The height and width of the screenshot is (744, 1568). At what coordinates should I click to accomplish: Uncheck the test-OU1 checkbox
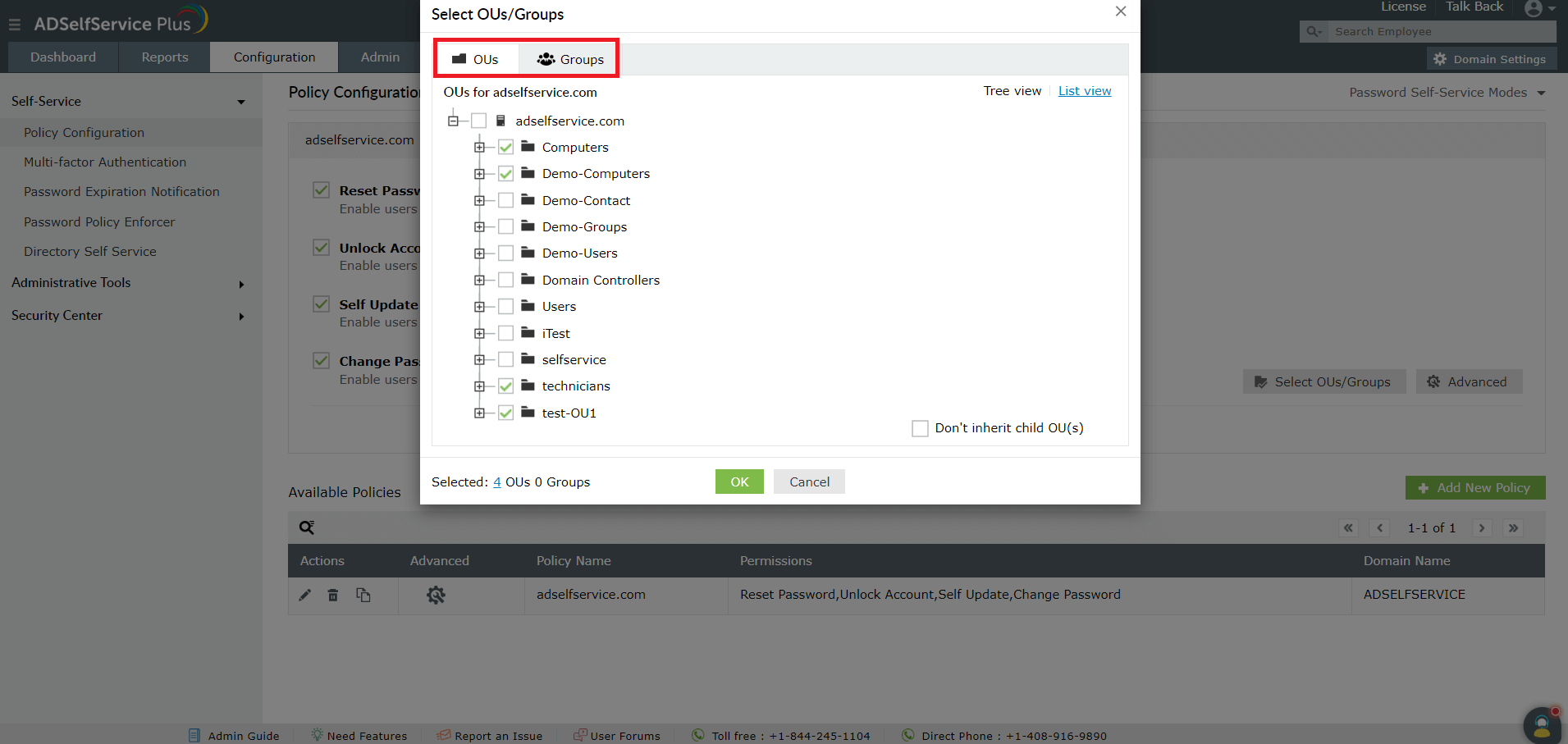tap(506, 413)
